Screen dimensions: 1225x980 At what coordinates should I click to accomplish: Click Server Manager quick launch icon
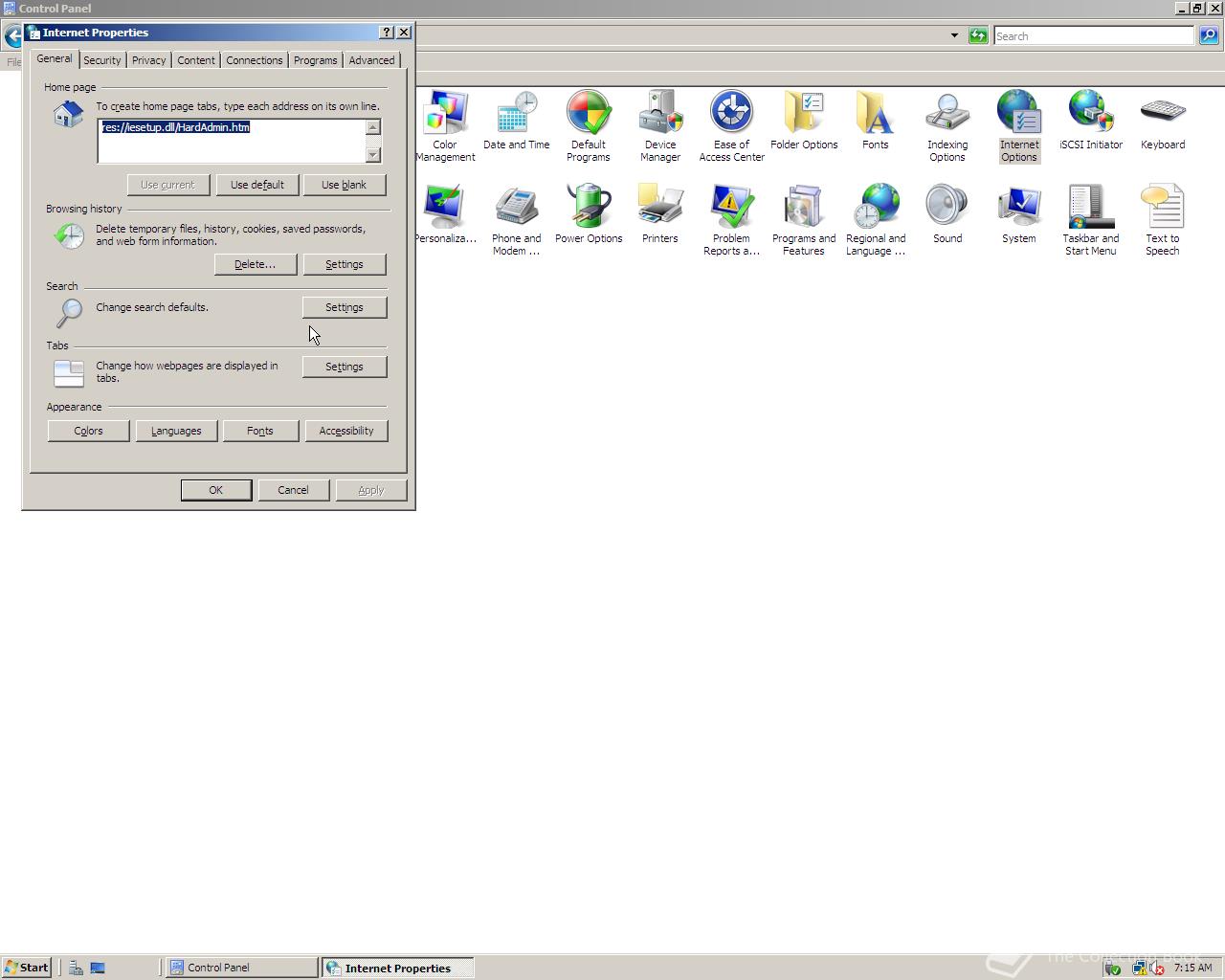76,968
